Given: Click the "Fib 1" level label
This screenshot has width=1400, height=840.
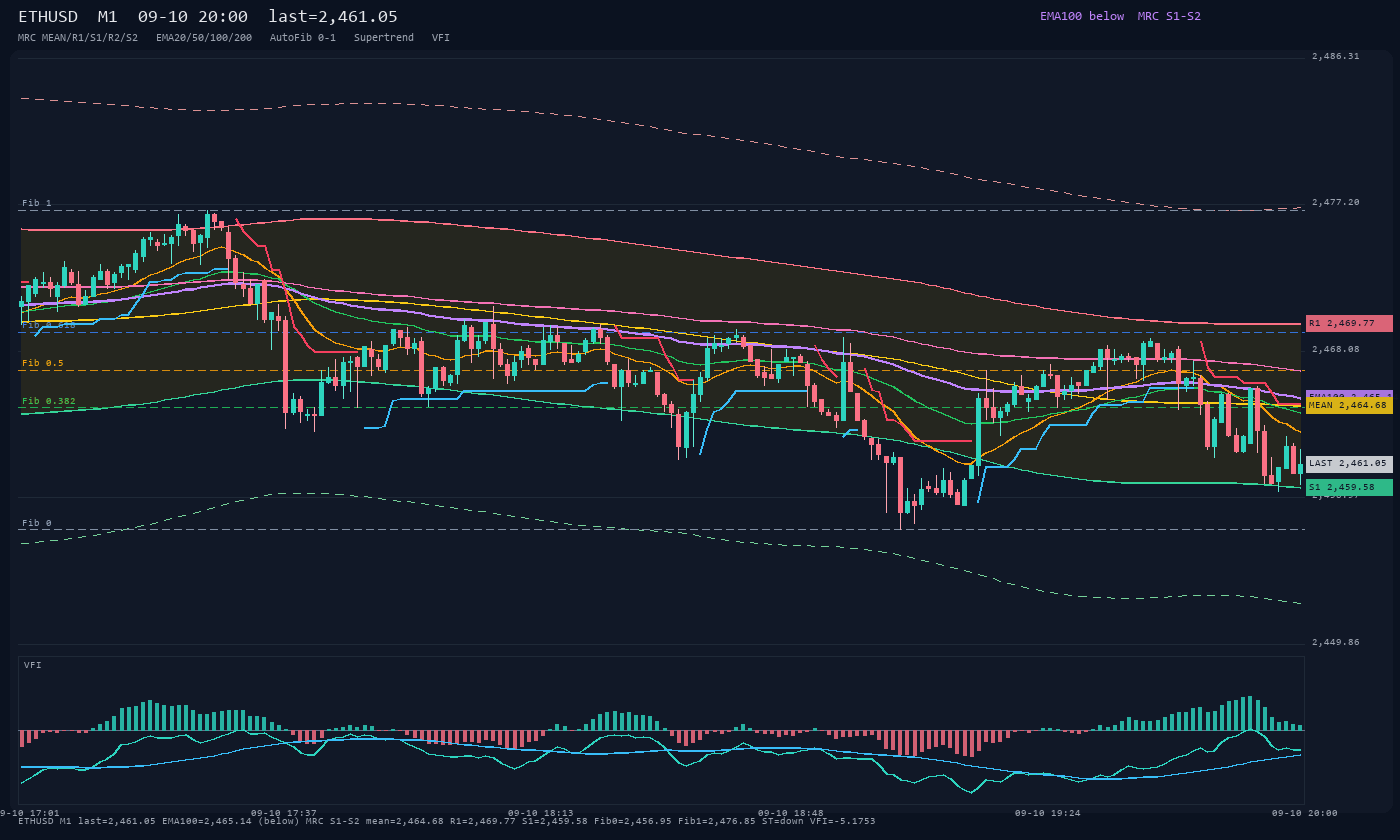Looking at the screenshot, I should point(37,203).
